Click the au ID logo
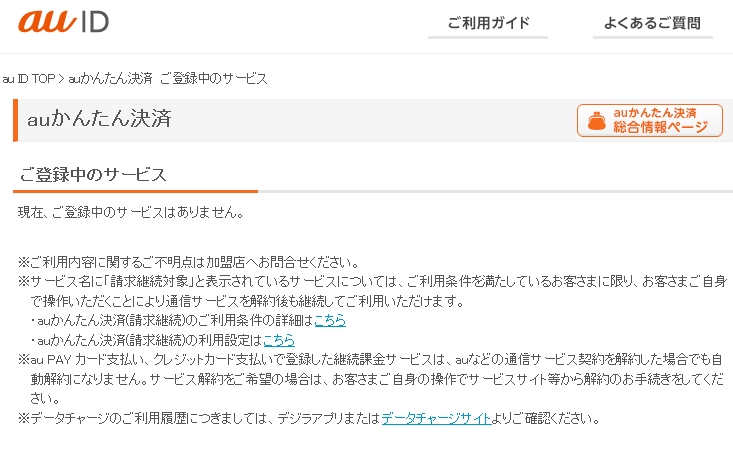 click(x=63, y=22)
